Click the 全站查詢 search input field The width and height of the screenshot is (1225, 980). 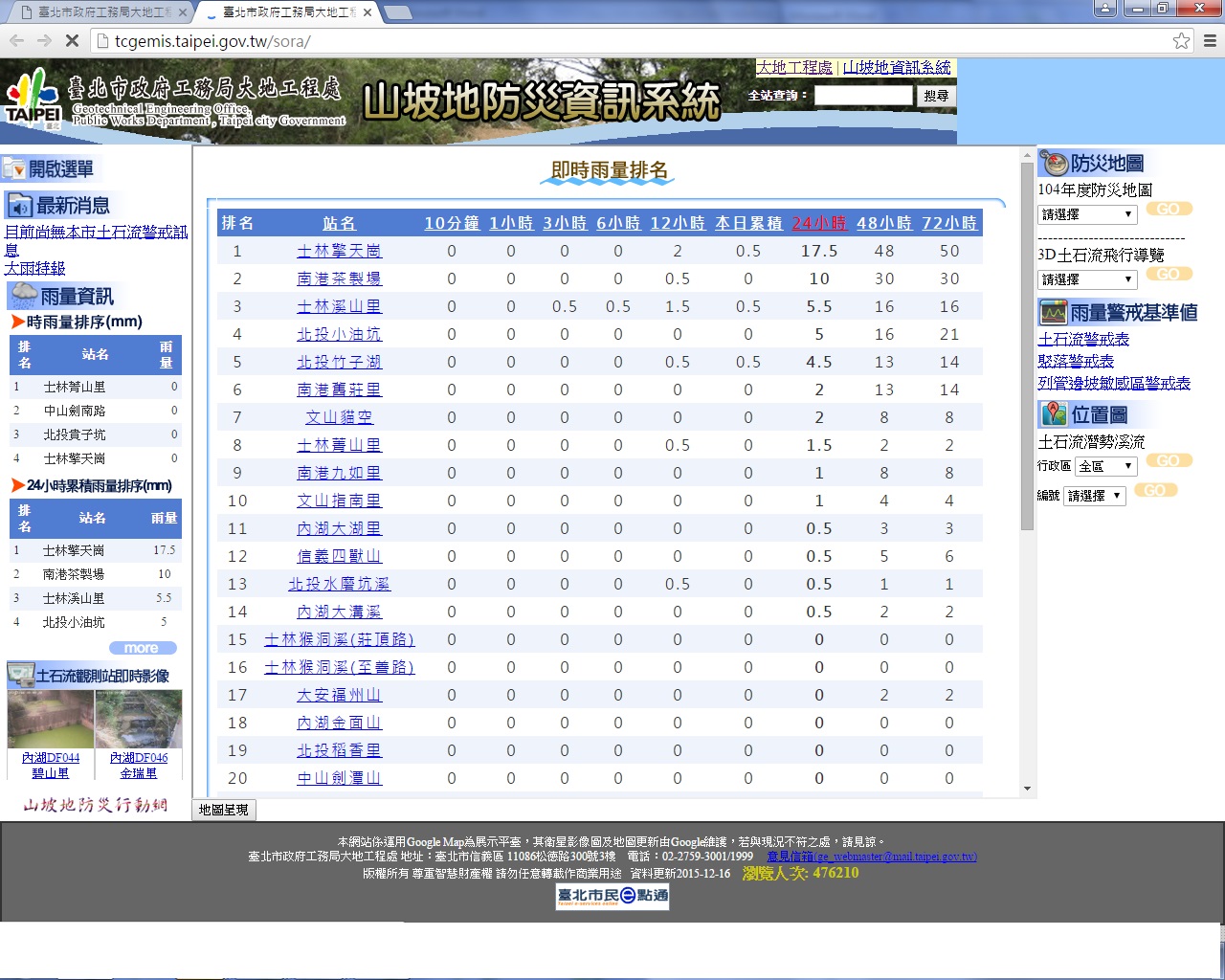(x=863, y=96)
